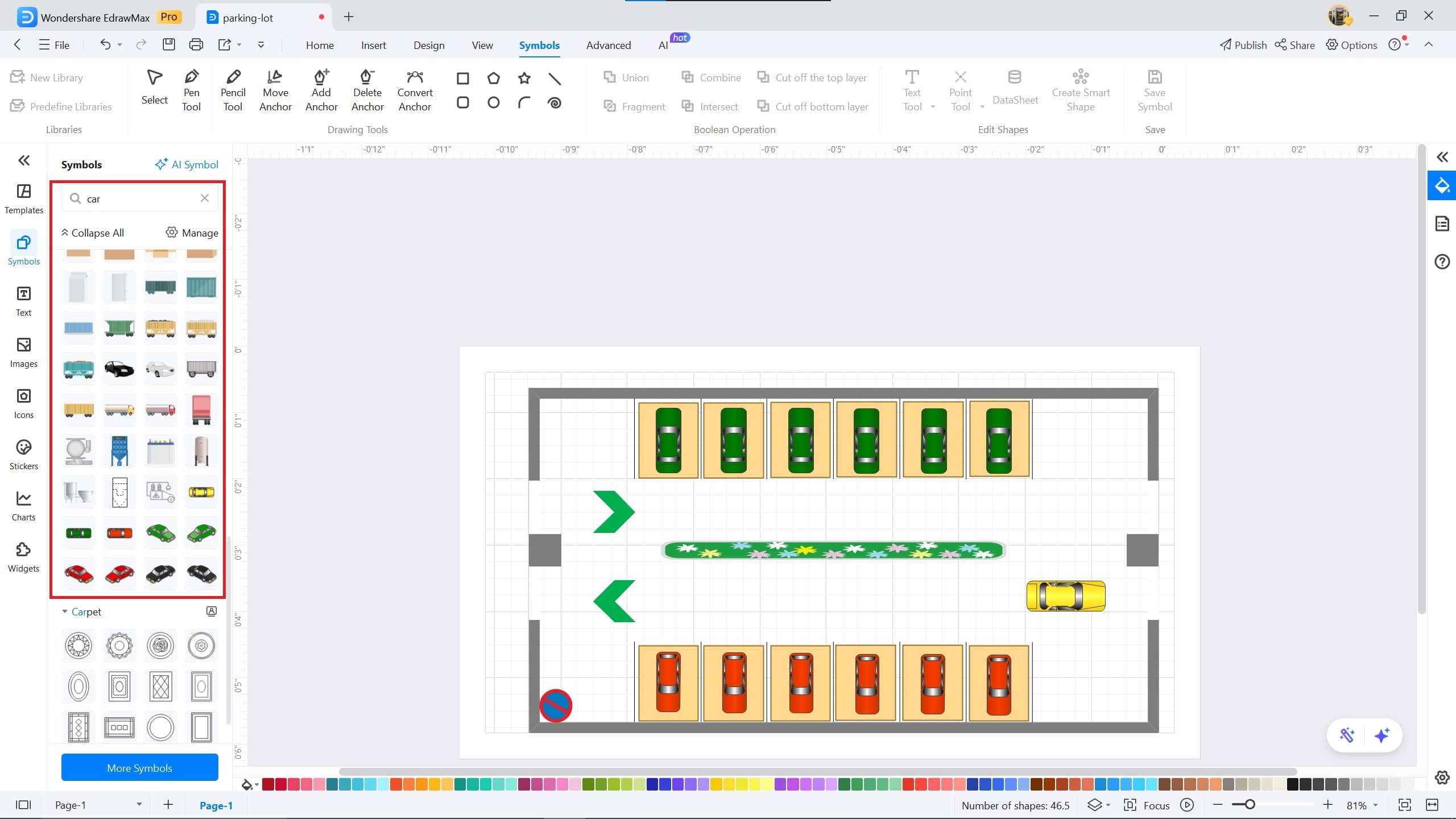Expand the Page-1 page selector dropdown
The width and height of the screenshot is (1456, 819).
pyautogui.click(x=139, y=805)
